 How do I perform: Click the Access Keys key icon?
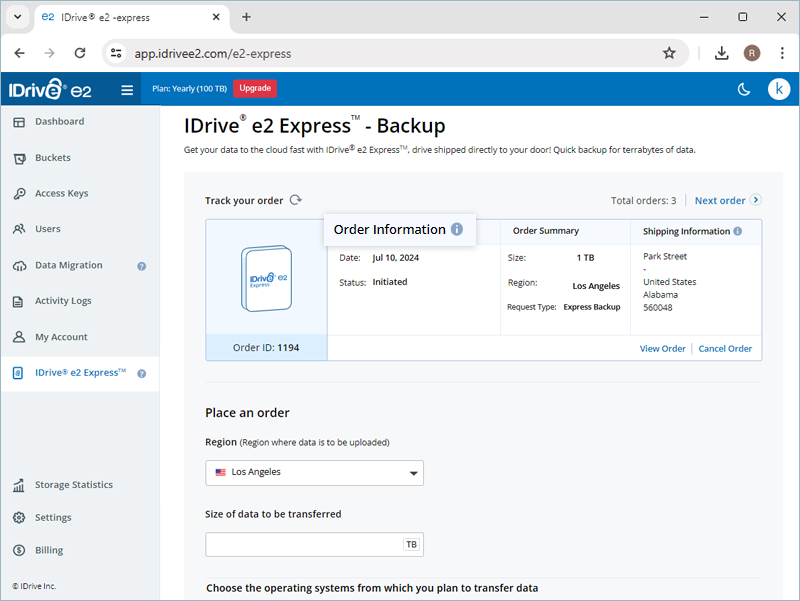pyautogui.click(x=19, y=194)
